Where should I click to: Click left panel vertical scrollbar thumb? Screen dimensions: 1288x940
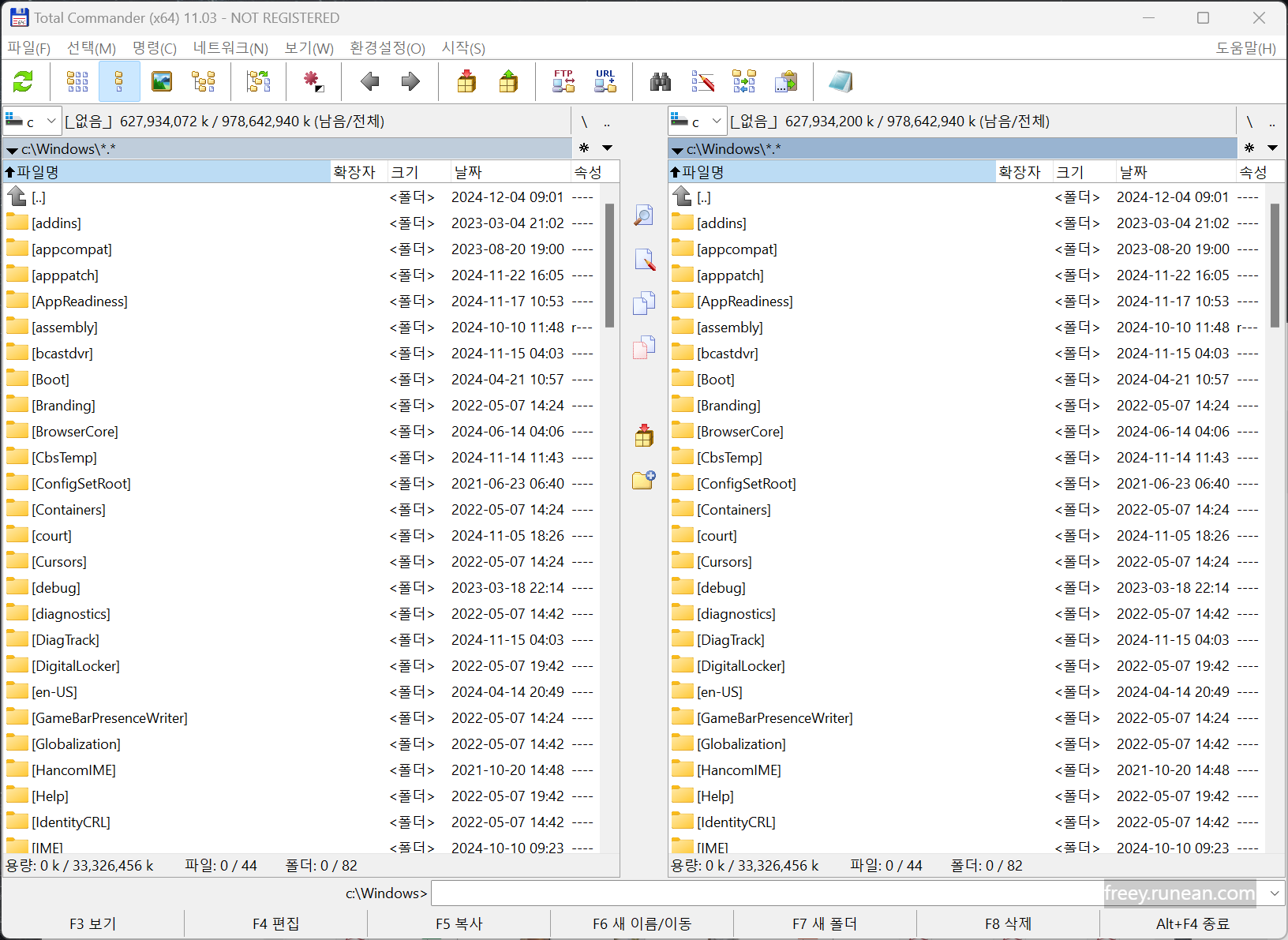coord(609,265)
